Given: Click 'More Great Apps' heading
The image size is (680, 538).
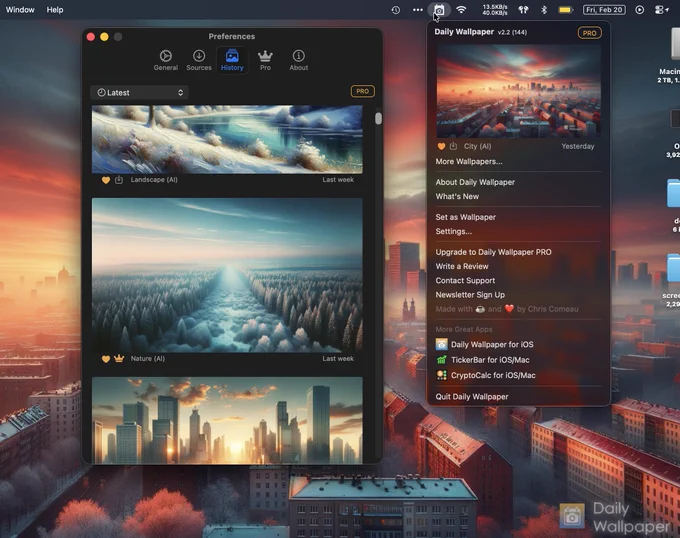Looking at the screenshot, I should [x=464, y=329].
